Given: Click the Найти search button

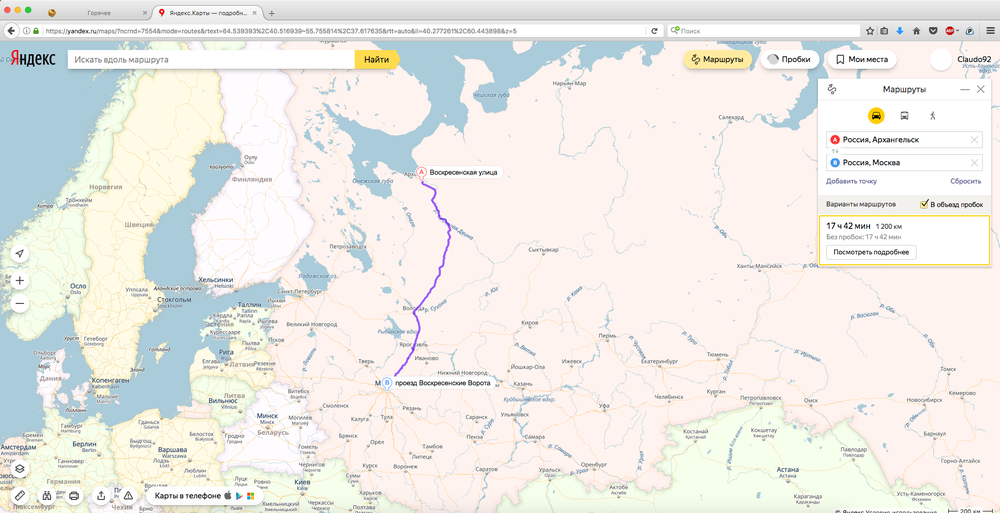Looking at the screenshot, I should pos(376,59).
